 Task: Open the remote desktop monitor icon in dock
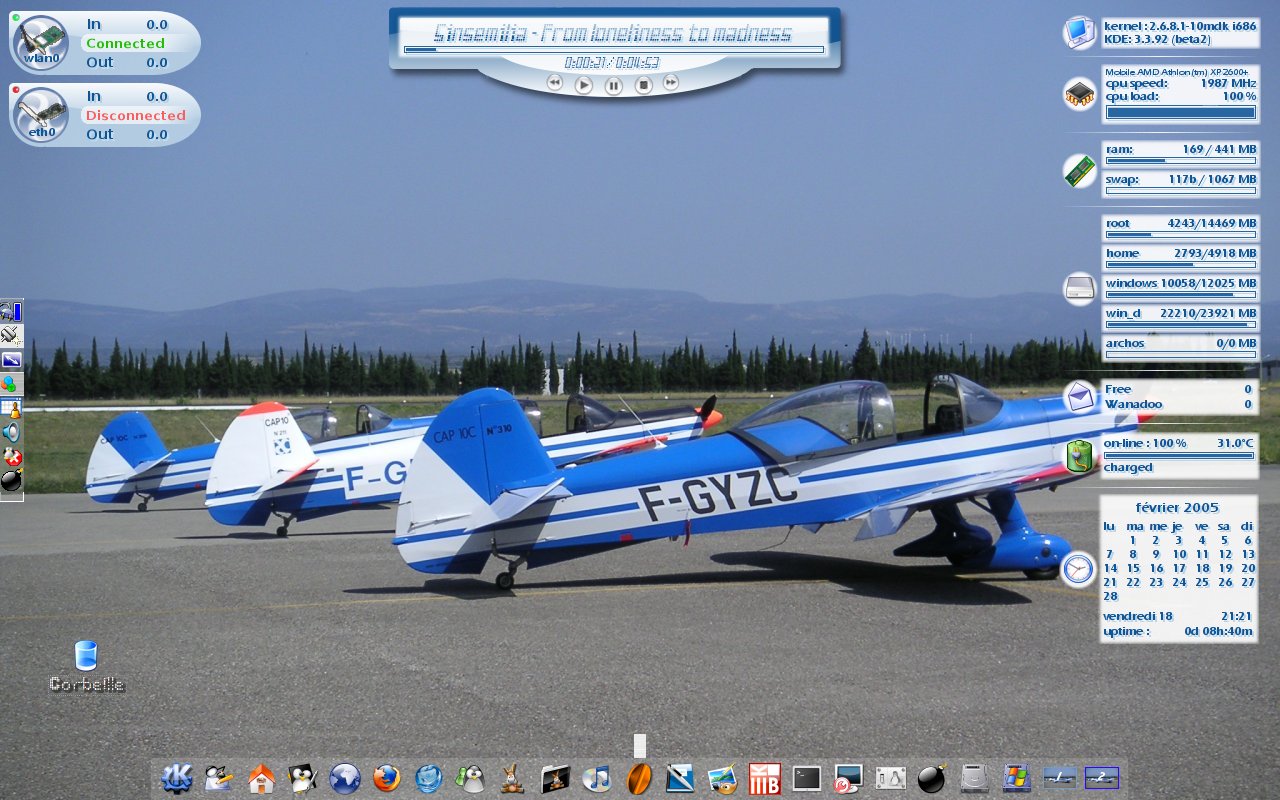pos(849,777)
